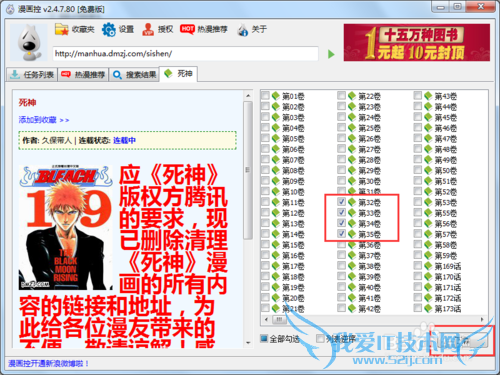The height and width of the screenshot is (375, 500).
Task: Click the green book icon for 第43卷
Action: 428,96
